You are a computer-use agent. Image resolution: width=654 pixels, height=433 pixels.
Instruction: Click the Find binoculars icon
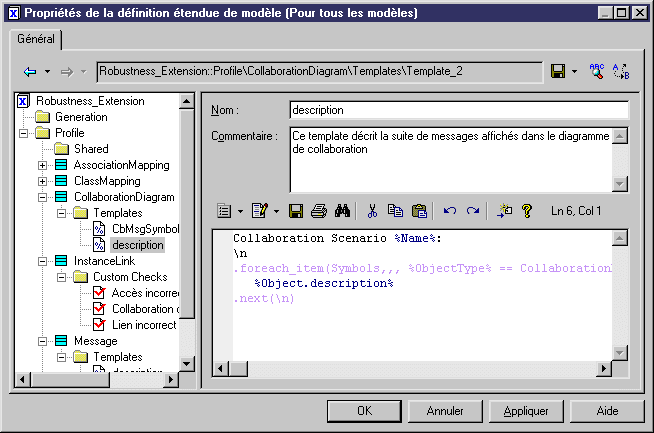click(x=340, y=211)
